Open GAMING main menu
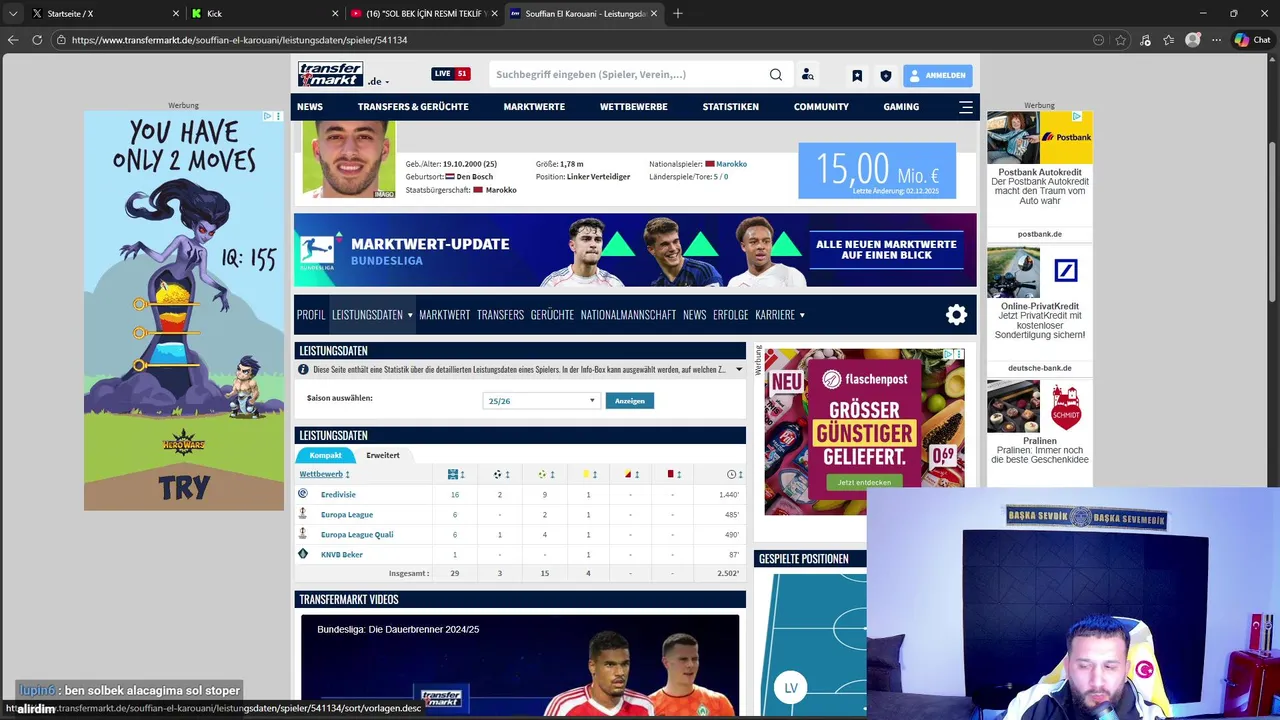 (901, 107)
